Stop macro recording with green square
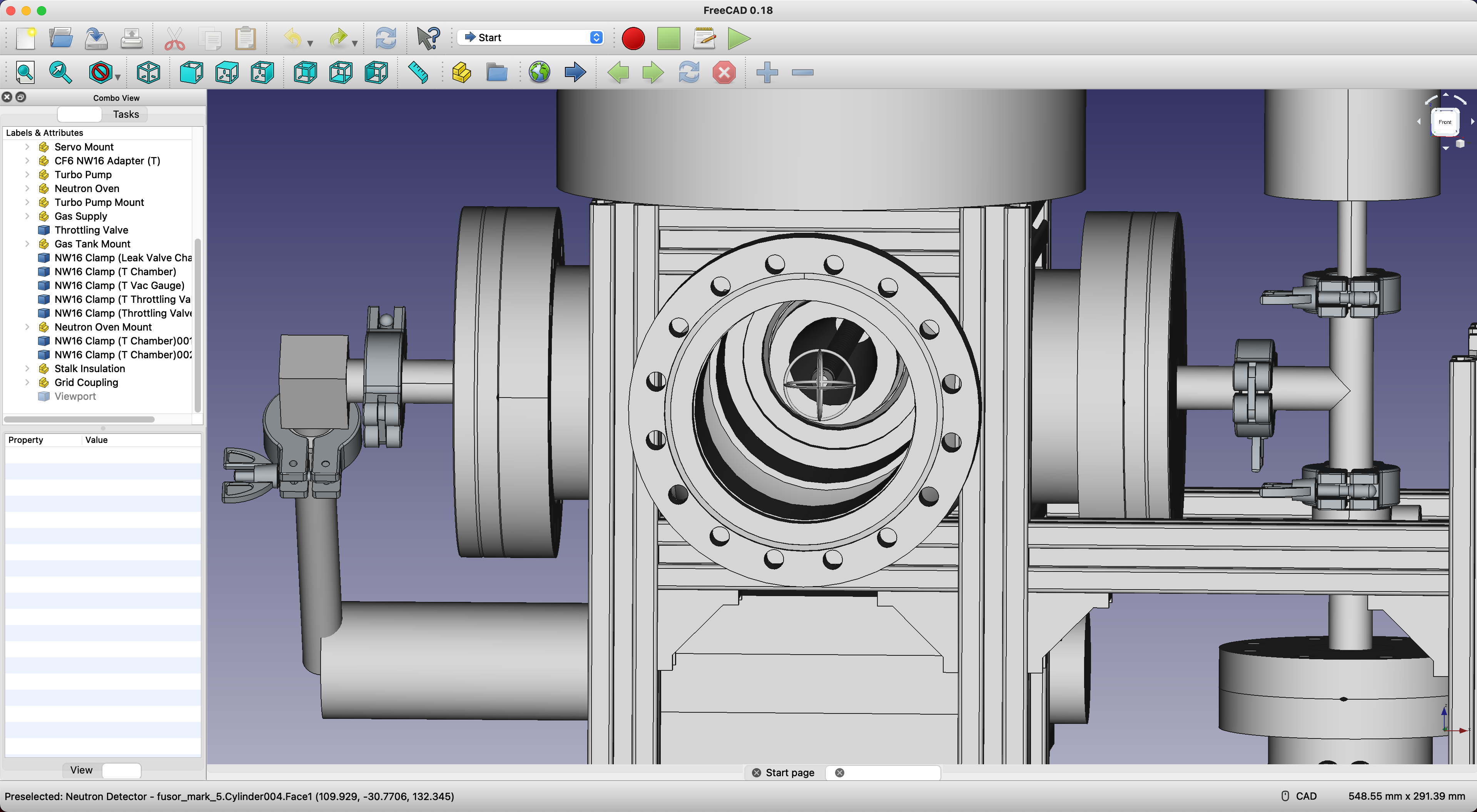1477x812 pixels. [x=668, y=38]
